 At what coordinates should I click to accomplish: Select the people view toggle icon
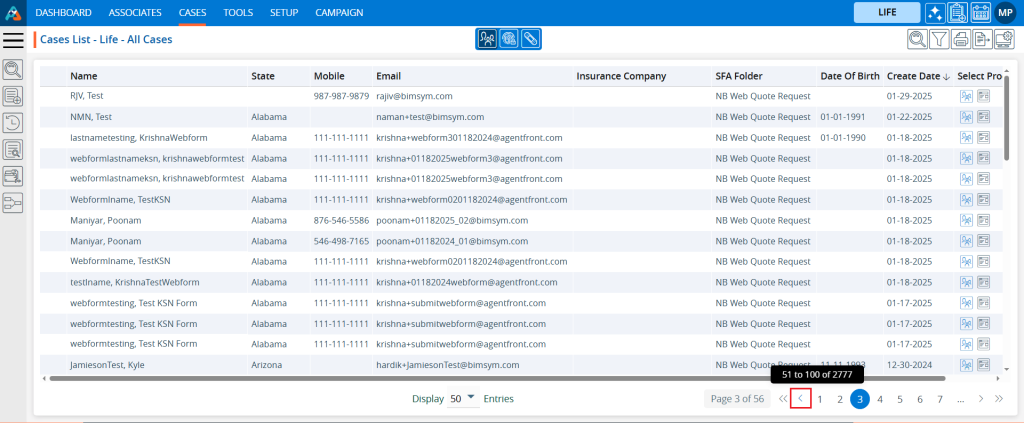click(487, 39)
